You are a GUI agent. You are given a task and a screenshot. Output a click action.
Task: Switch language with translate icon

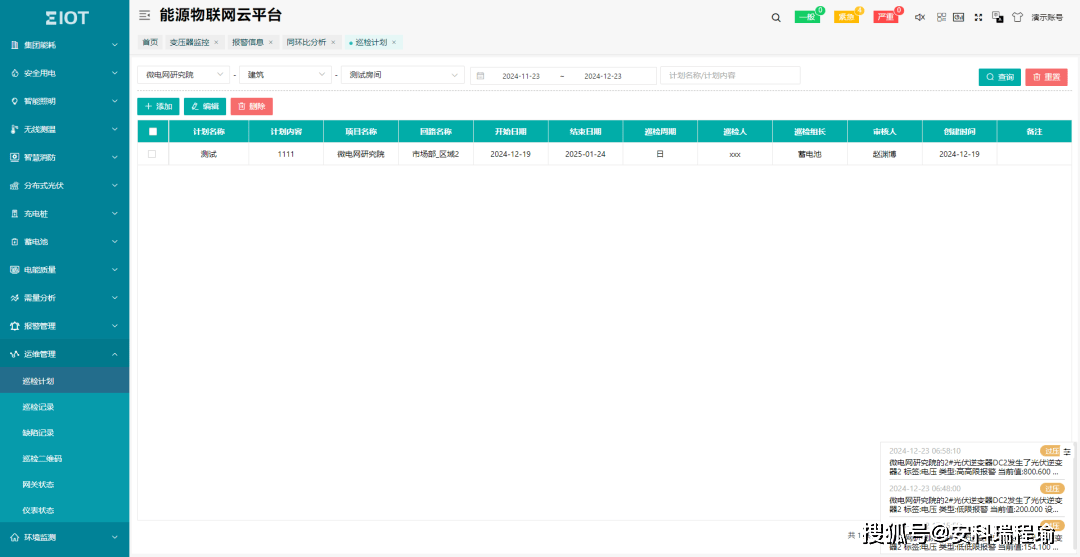pos(997,17)
